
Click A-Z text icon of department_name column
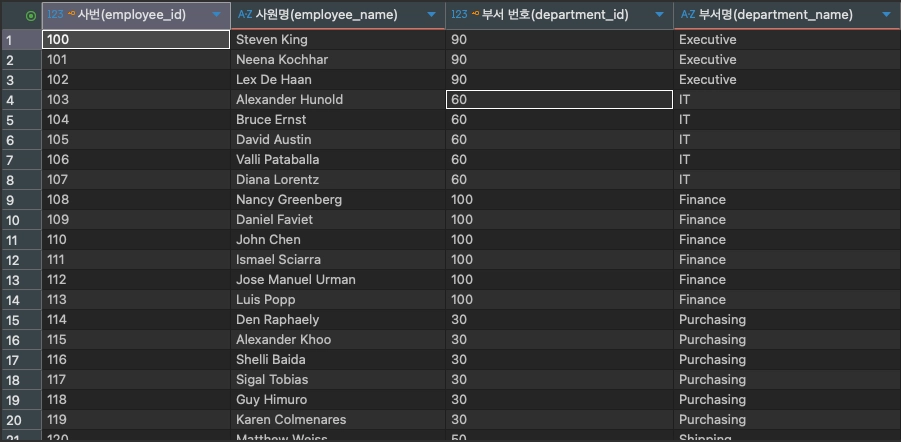tap(688, 15)
